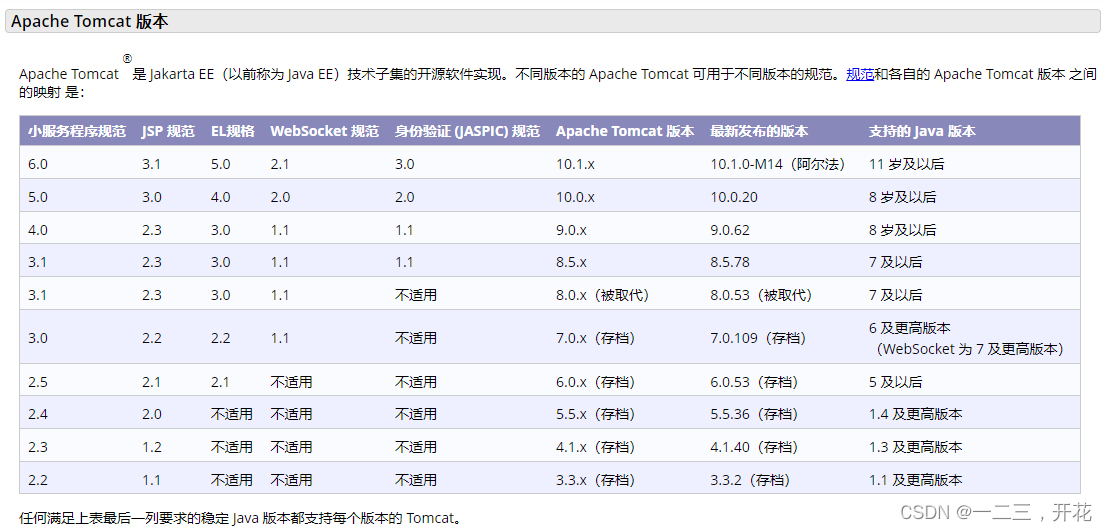This screenshot has width=1107, height=531.
Task: Select the Apache Tomcat 版本 section heading
Action: coord(90,21)
